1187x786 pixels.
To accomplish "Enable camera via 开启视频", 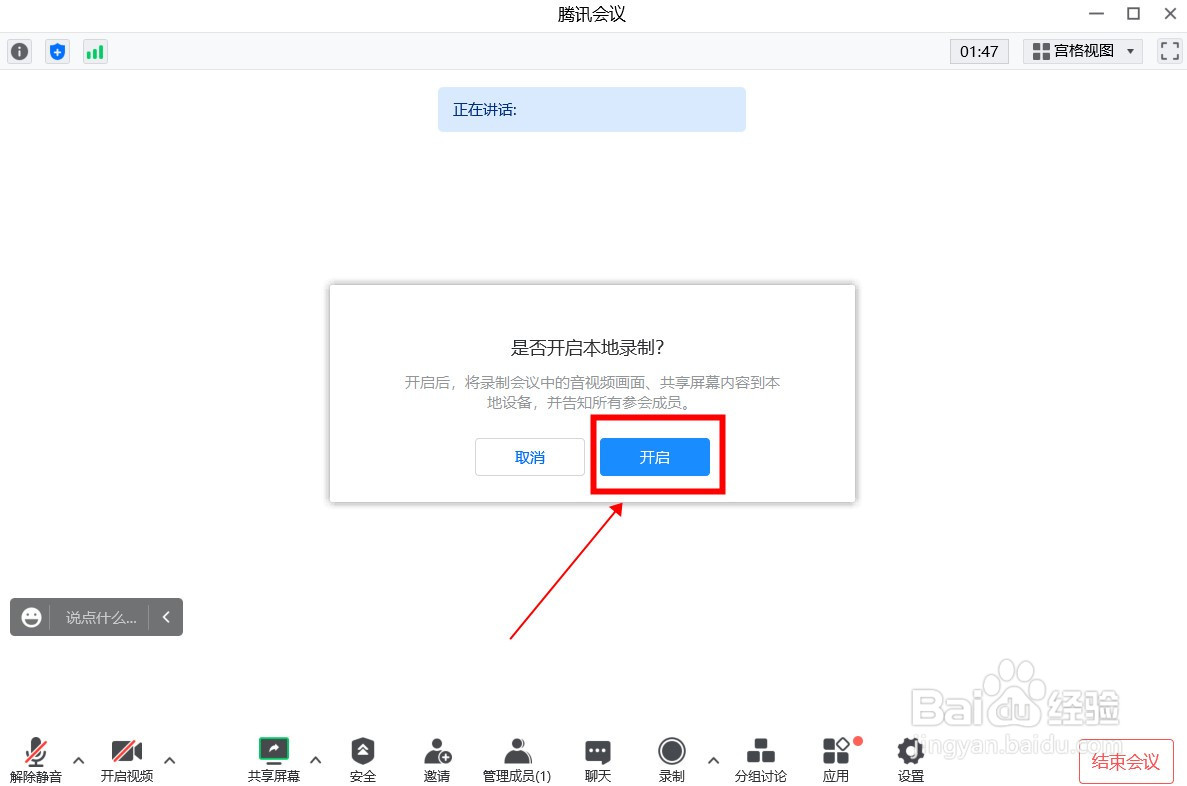I will (127, 759).
